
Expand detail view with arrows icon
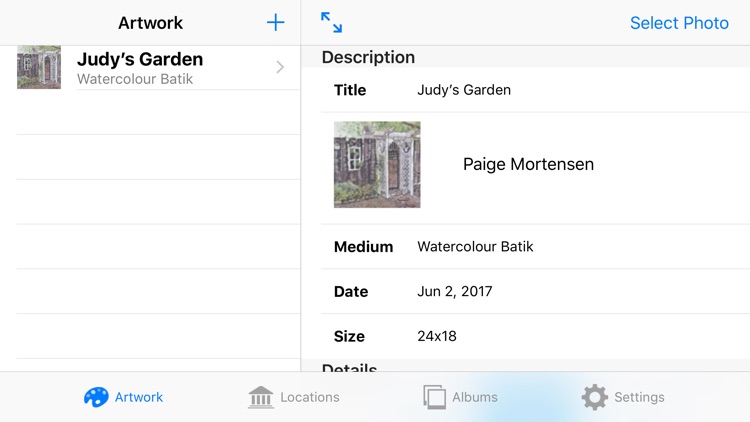coord(331,22)
